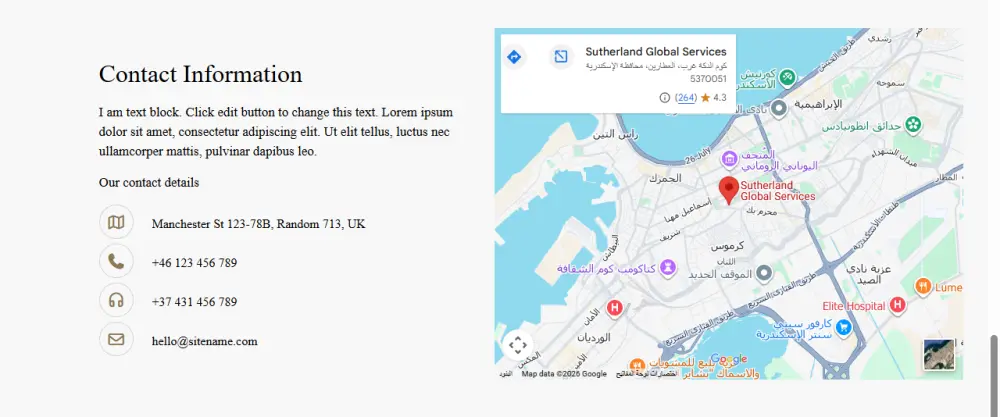Open the 264 reviews link
1000x417 pixels.
[x=686, y=98]
